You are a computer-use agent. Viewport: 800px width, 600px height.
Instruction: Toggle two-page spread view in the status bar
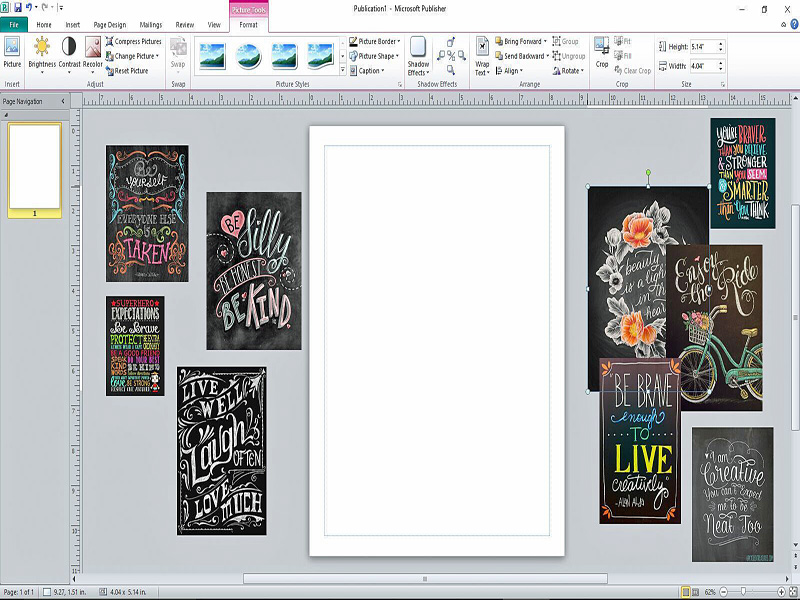695,592
